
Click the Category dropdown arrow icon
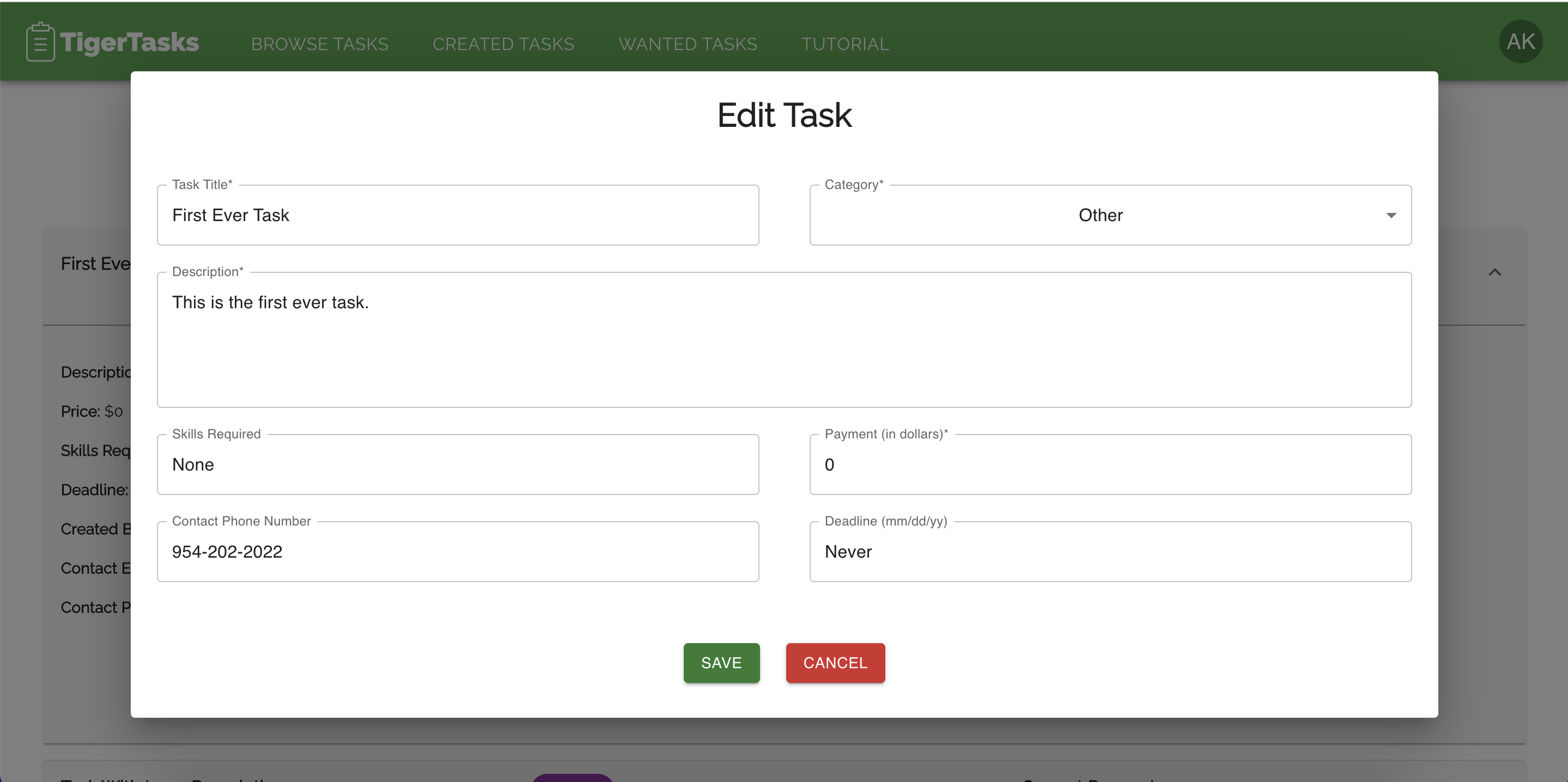pos(1391,216)
